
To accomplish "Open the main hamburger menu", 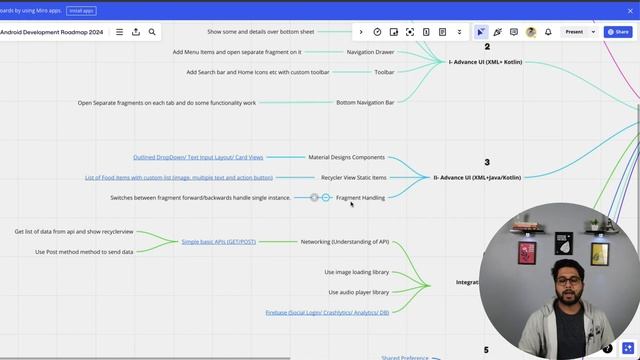I will coord(119,32).
